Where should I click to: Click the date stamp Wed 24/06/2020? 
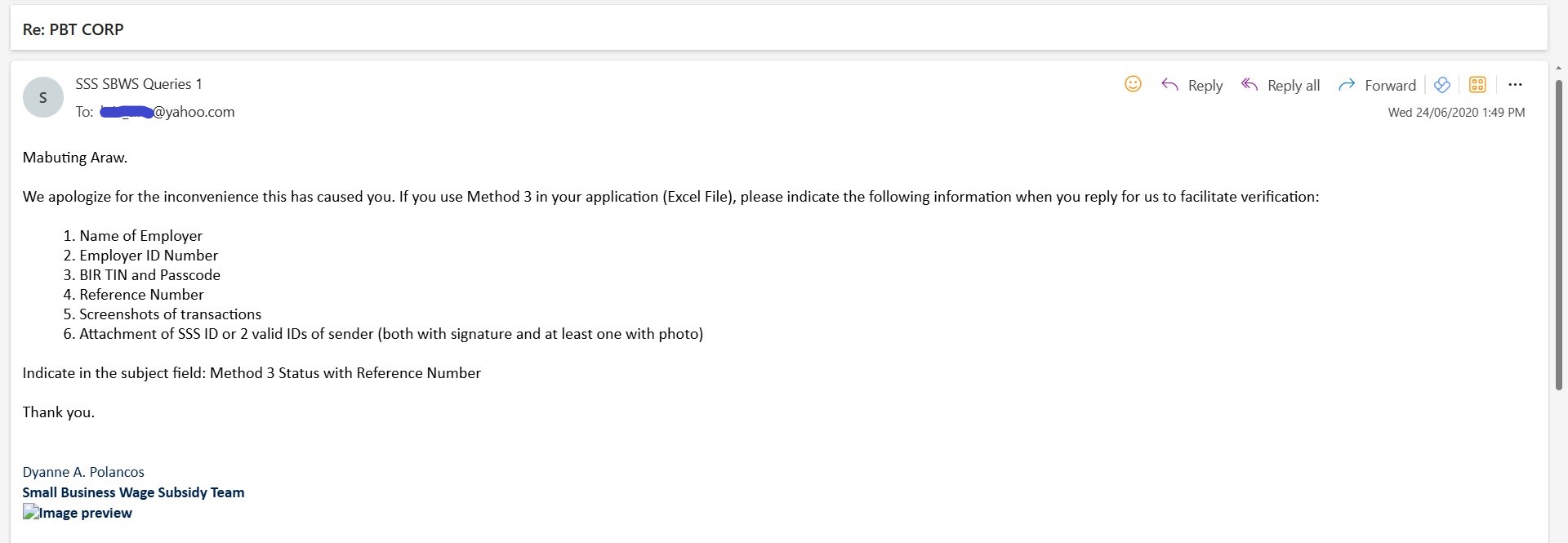[x=1456, y=113]
